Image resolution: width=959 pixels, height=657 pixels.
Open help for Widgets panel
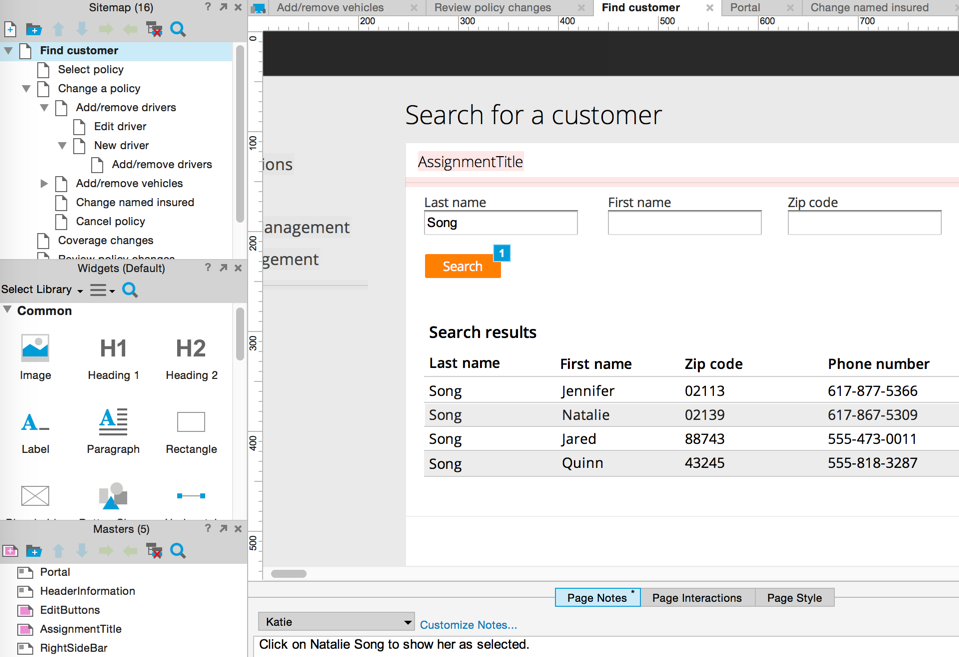click(208, 267)
